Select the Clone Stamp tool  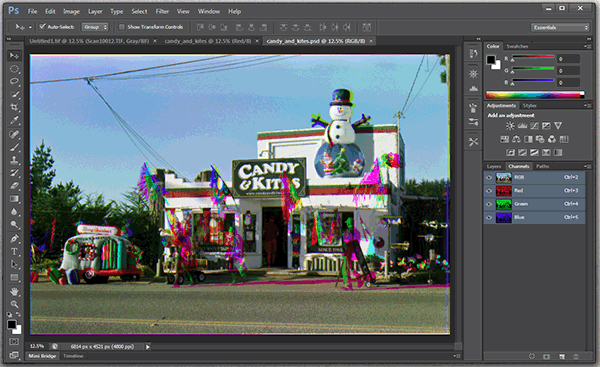click(x=14, y=160)
